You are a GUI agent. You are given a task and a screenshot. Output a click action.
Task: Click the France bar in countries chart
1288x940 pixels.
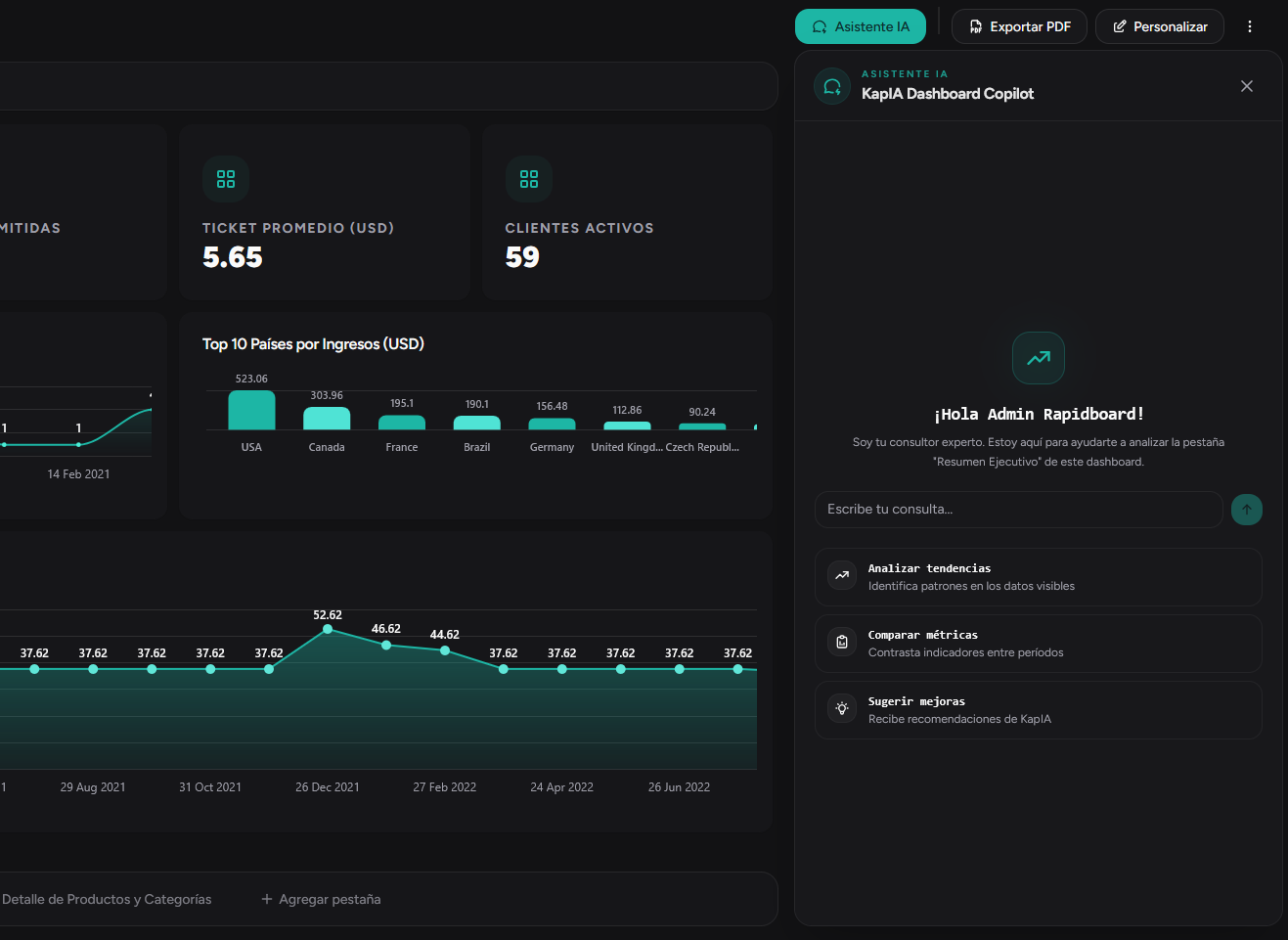(x=402, y=423)
